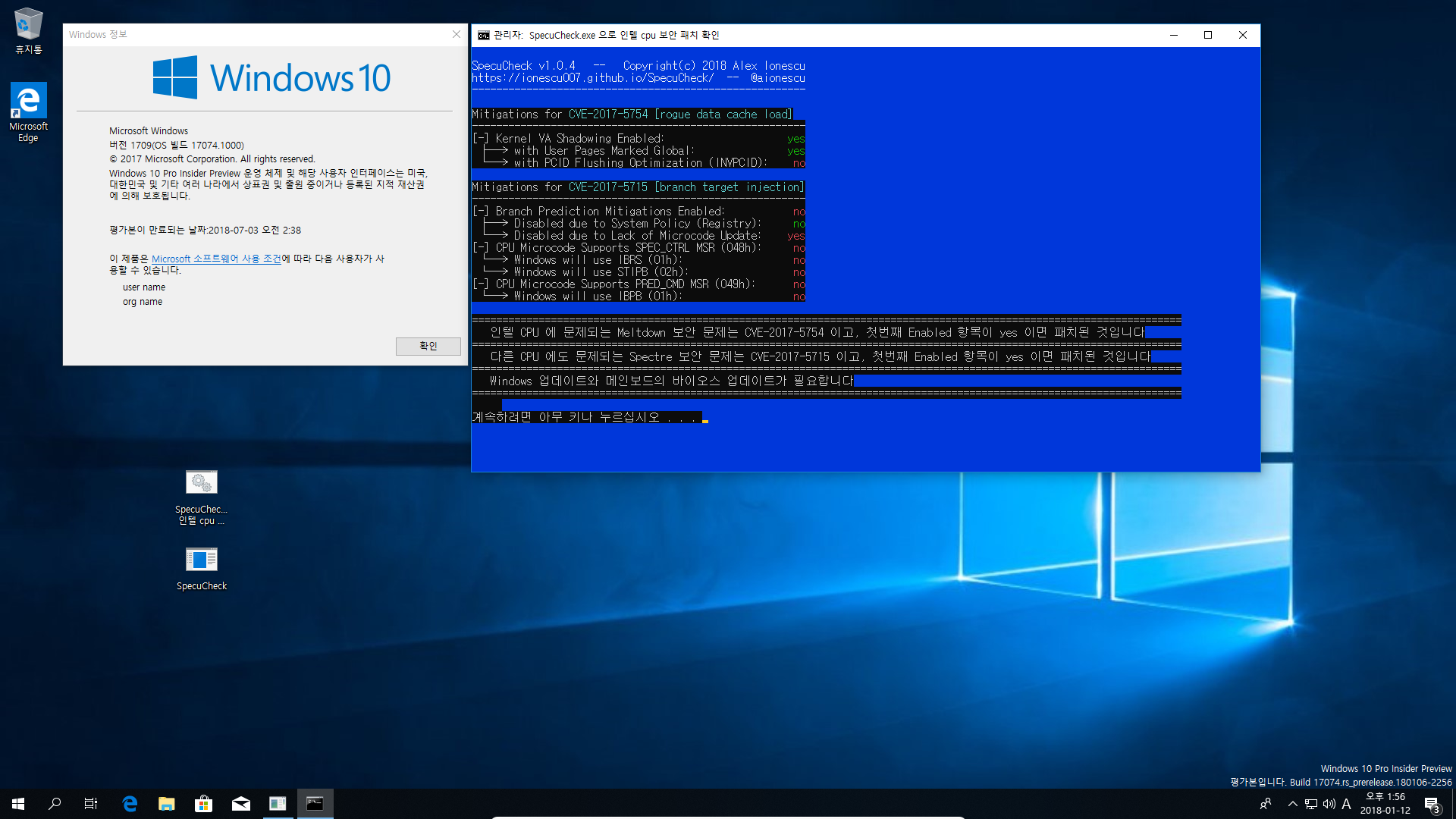Open the Action Center notifications icon
1456x819 pixels.
[1432, 804]
